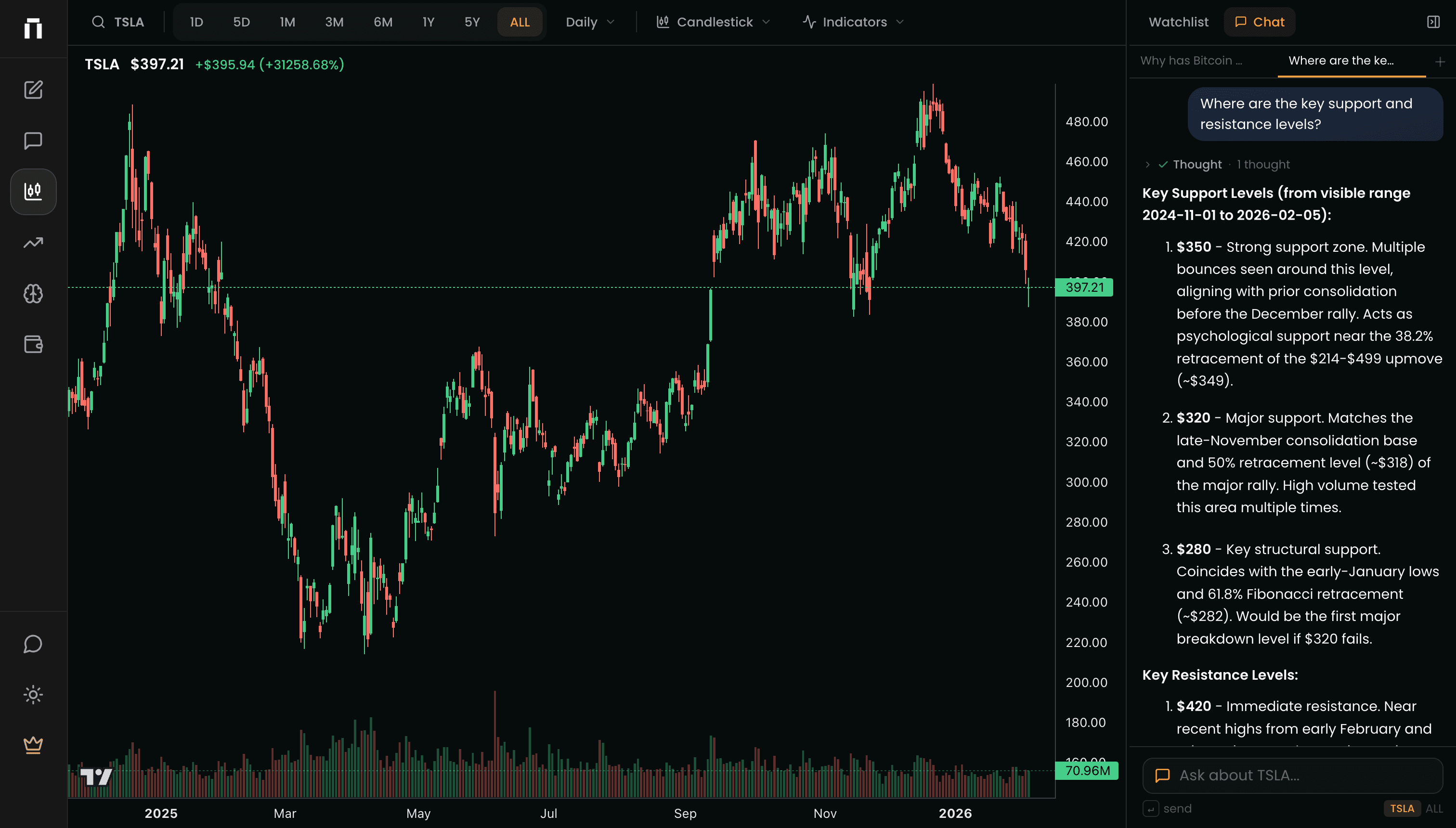Open the trending stocks sidebar icon
This screenshot has height=828, width=1456.
pyautogui.click(x=33, y=242)
